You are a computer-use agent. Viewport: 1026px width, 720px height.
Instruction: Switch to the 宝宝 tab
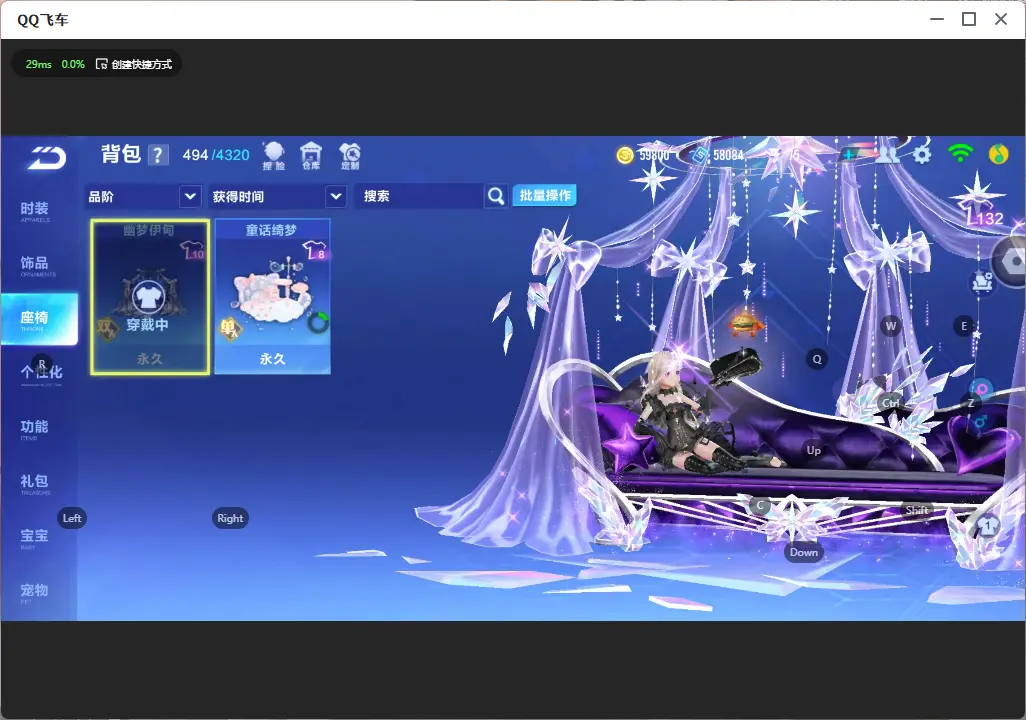(35, 537)
